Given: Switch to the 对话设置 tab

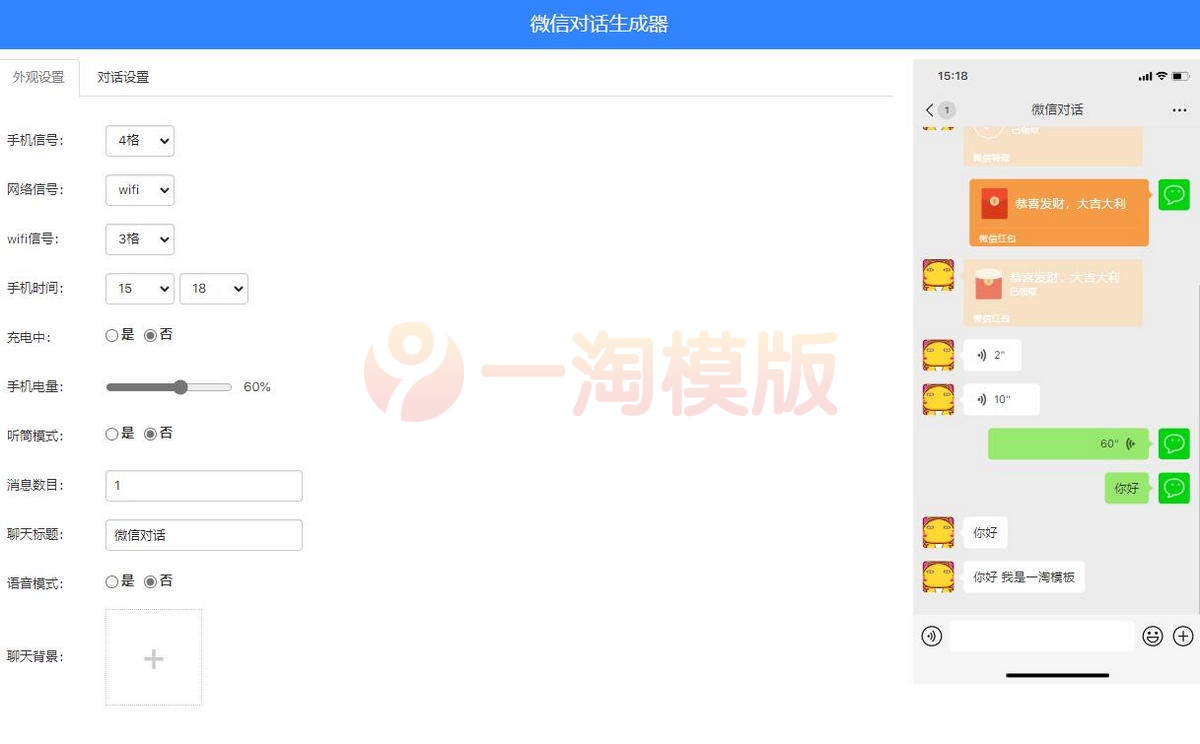Looking at the screenshot, I should point(123,77).
